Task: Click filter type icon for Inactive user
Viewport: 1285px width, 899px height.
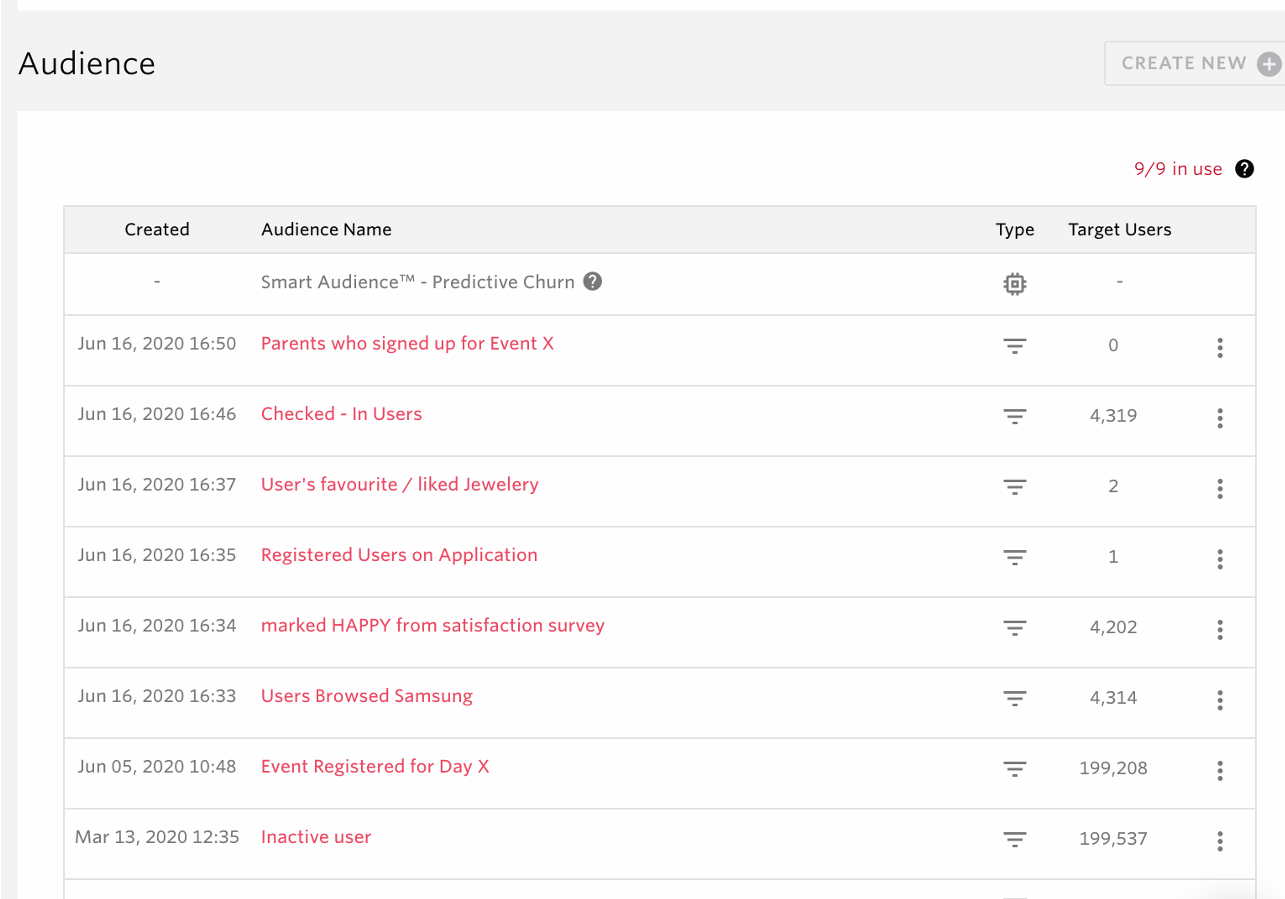Action: [x=1015, y=840]
